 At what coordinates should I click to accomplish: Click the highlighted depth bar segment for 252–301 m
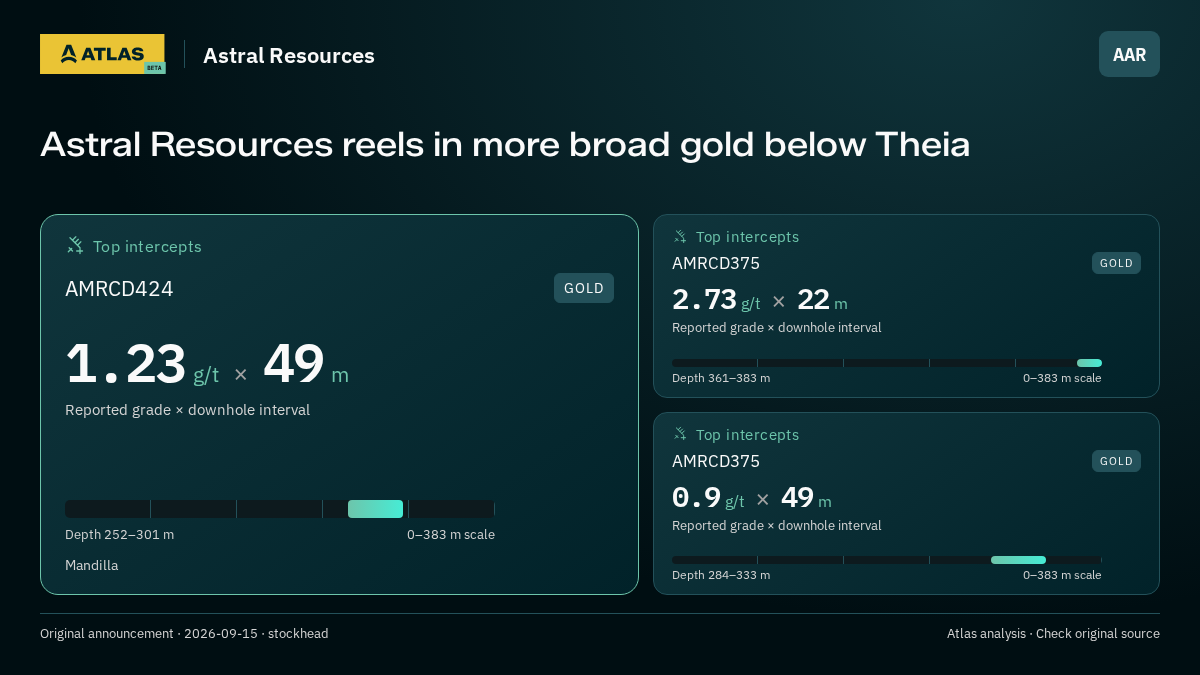pos(375,509)
